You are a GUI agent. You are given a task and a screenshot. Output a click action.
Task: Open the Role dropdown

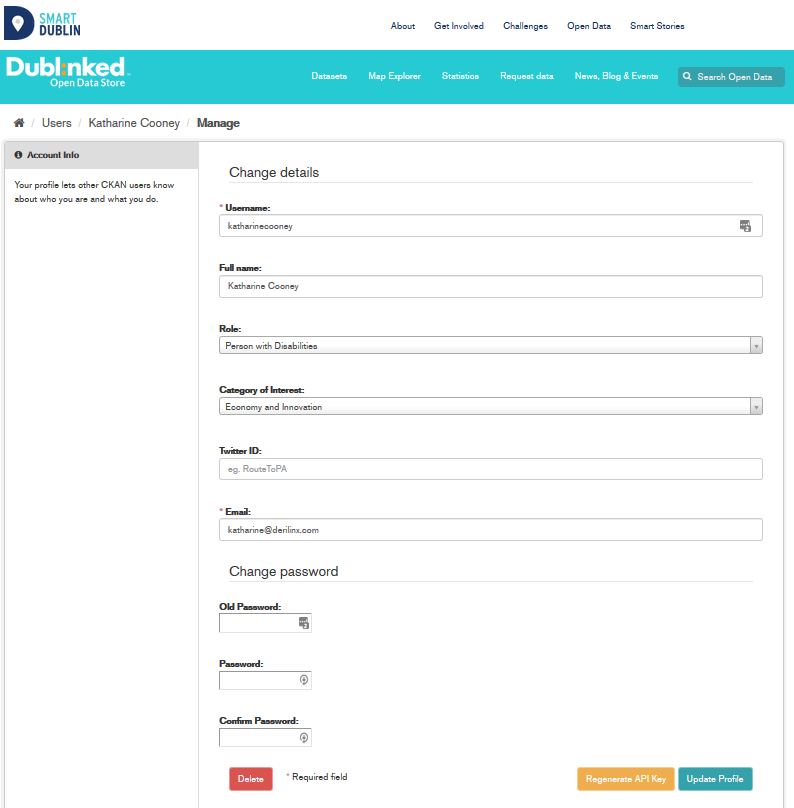tap(490, 346)
